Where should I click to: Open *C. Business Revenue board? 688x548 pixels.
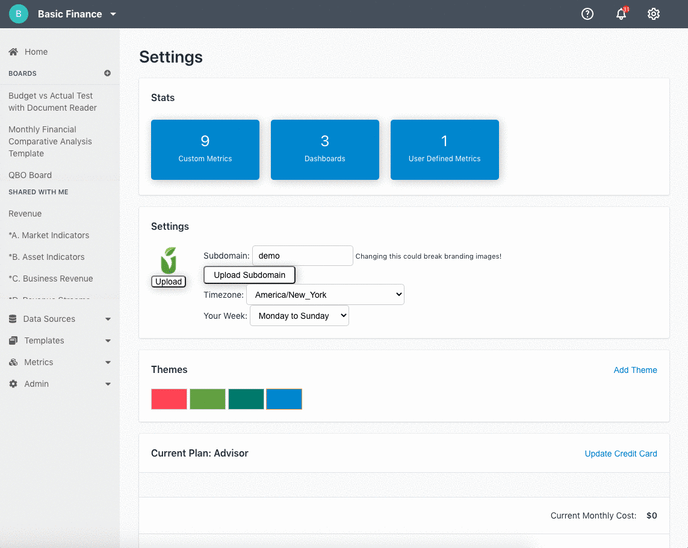(x=51, y=279)
